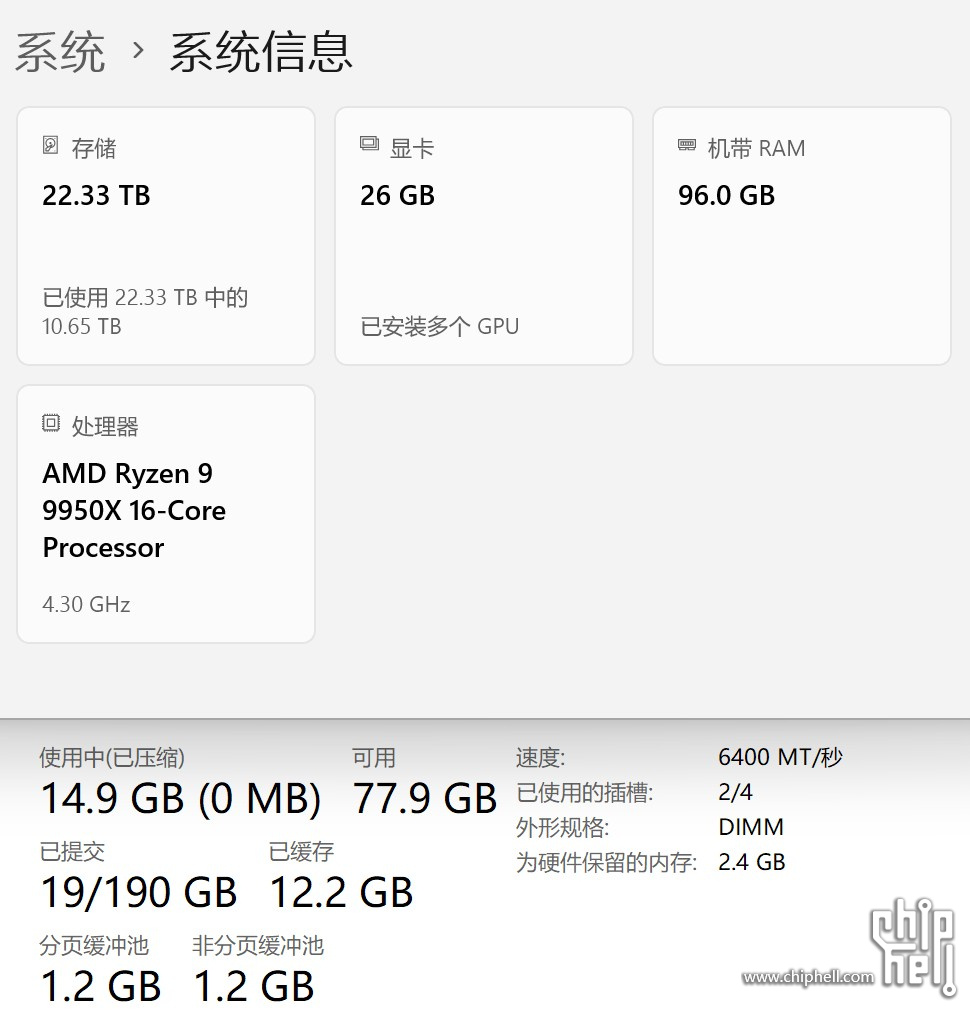Click the 分页缓冲池 label
This screenshot has width=970, height=1012.
pyautogui.click(x=94, y=946)
